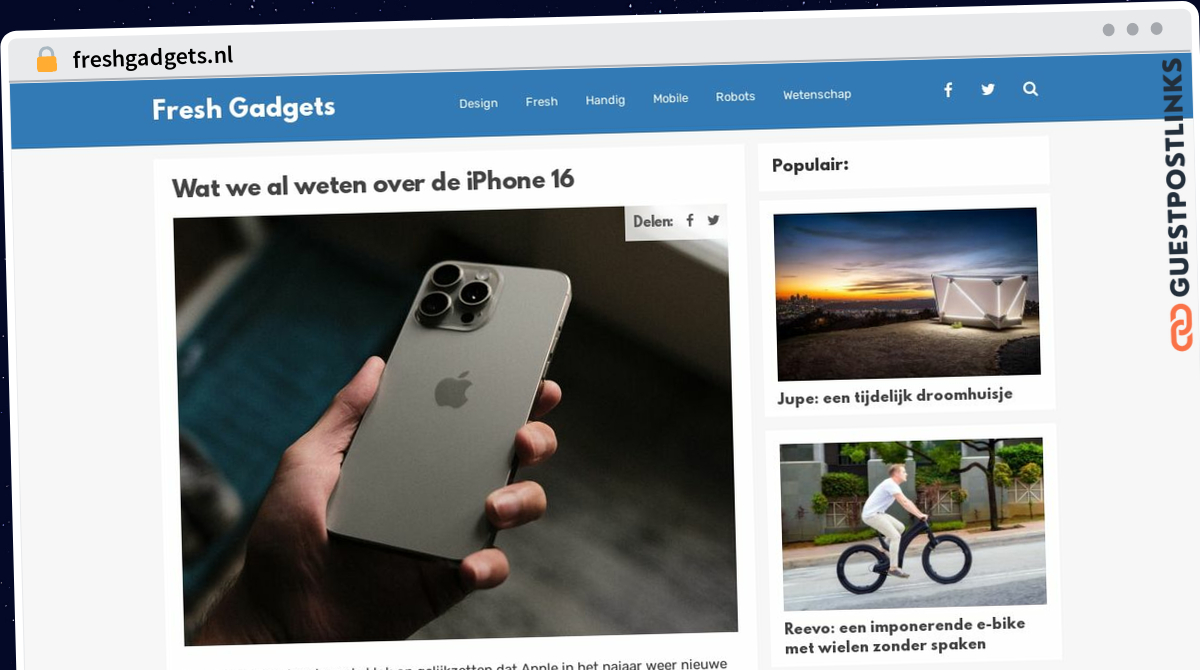1200x670 pixels.
Task: Open the Facebook icon in header
Action: pyautogui.click(x=948, y=90)
